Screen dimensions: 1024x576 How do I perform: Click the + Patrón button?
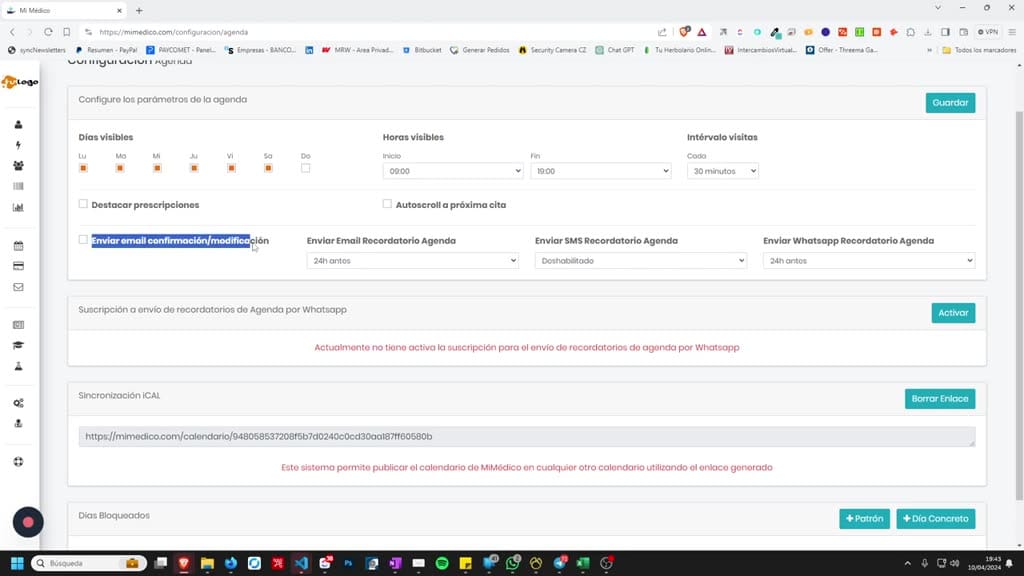pos(864,519)
